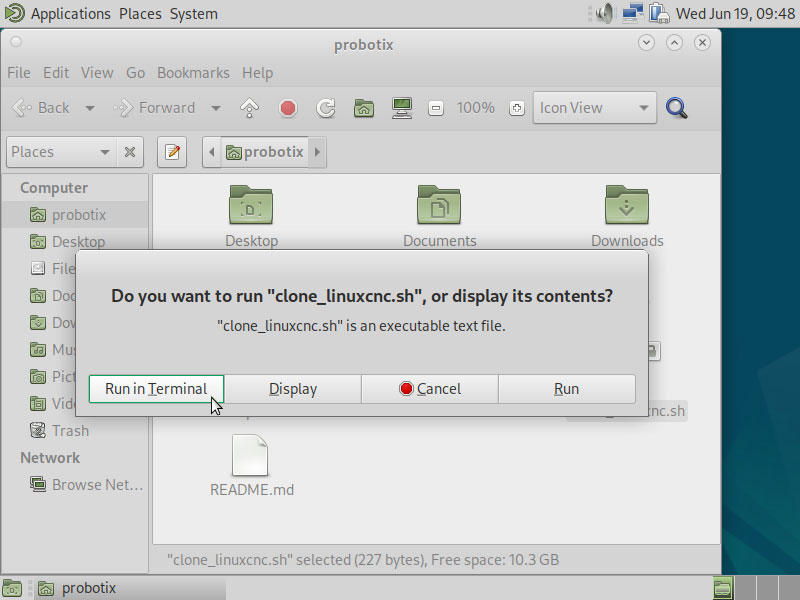Click the magnifier Search icon

(677, 108)
